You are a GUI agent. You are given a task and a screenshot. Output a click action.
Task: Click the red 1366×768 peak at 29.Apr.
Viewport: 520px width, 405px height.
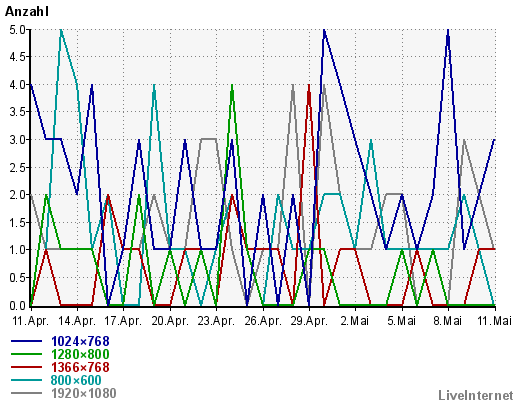coord(309,86)
